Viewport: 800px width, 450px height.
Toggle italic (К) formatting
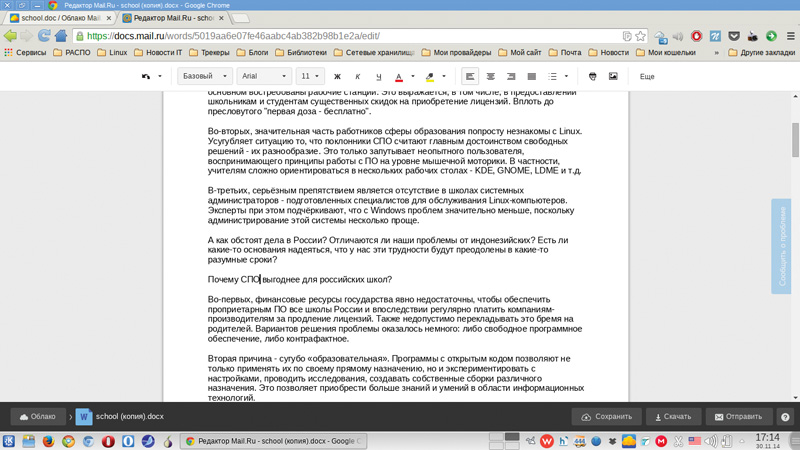[x=358, y=77]
